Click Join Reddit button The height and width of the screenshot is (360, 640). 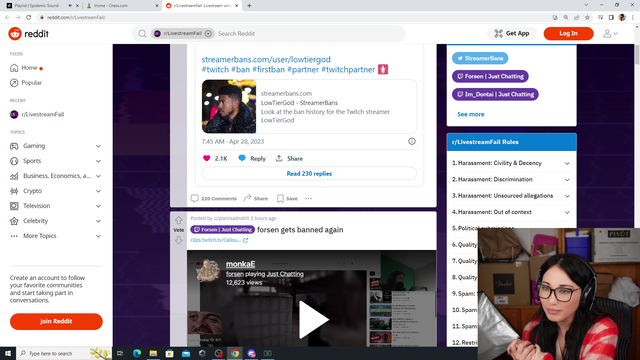[x=56, y=321]
